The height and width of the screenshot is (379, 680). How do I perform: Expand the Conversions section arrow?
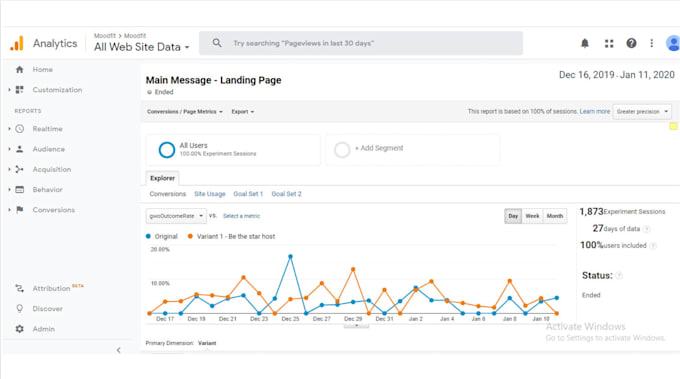[x=9, y=210]
